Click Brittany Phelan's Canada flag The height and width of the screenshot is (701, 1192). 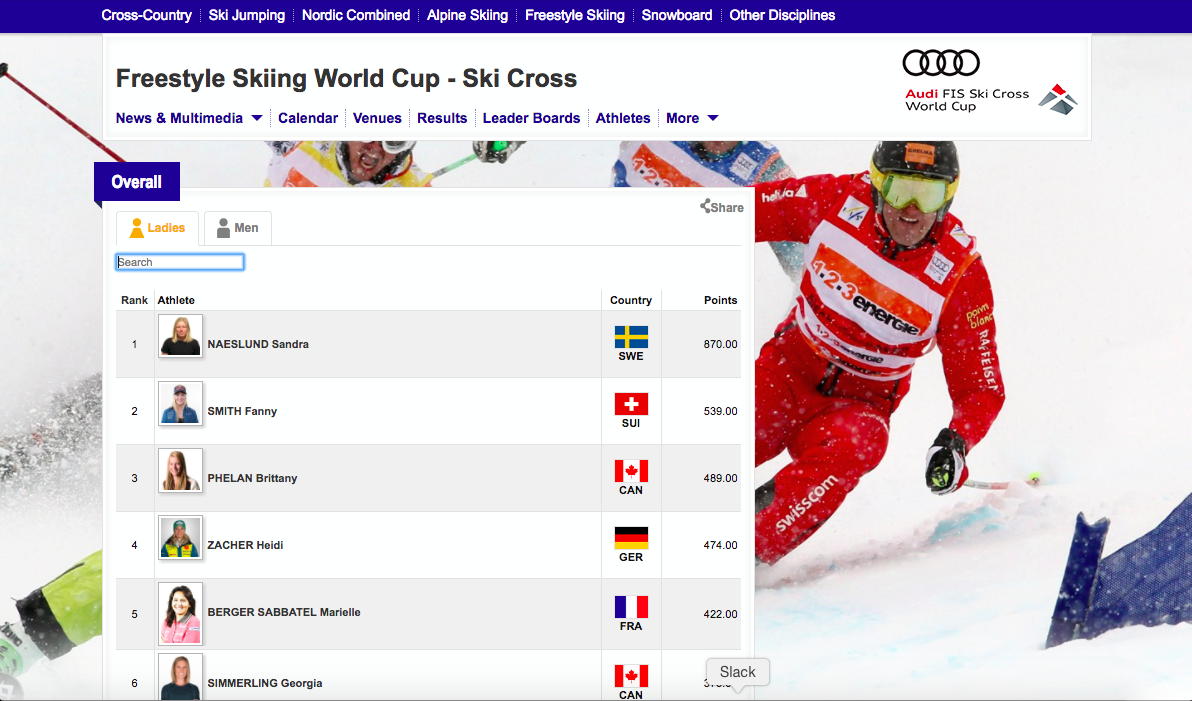631,471
